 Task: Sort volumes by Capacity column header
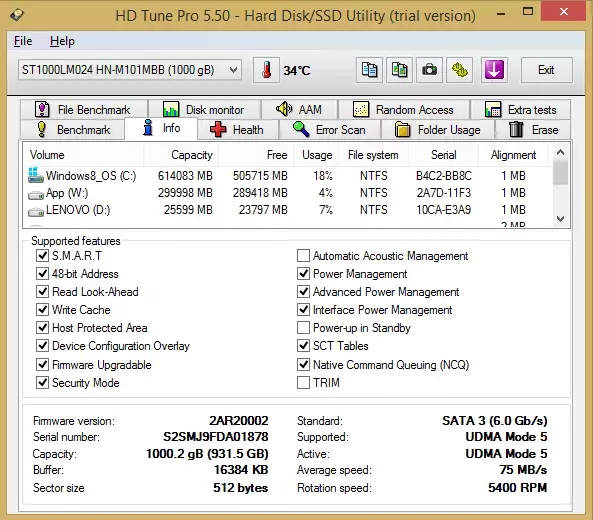(181, 155)
